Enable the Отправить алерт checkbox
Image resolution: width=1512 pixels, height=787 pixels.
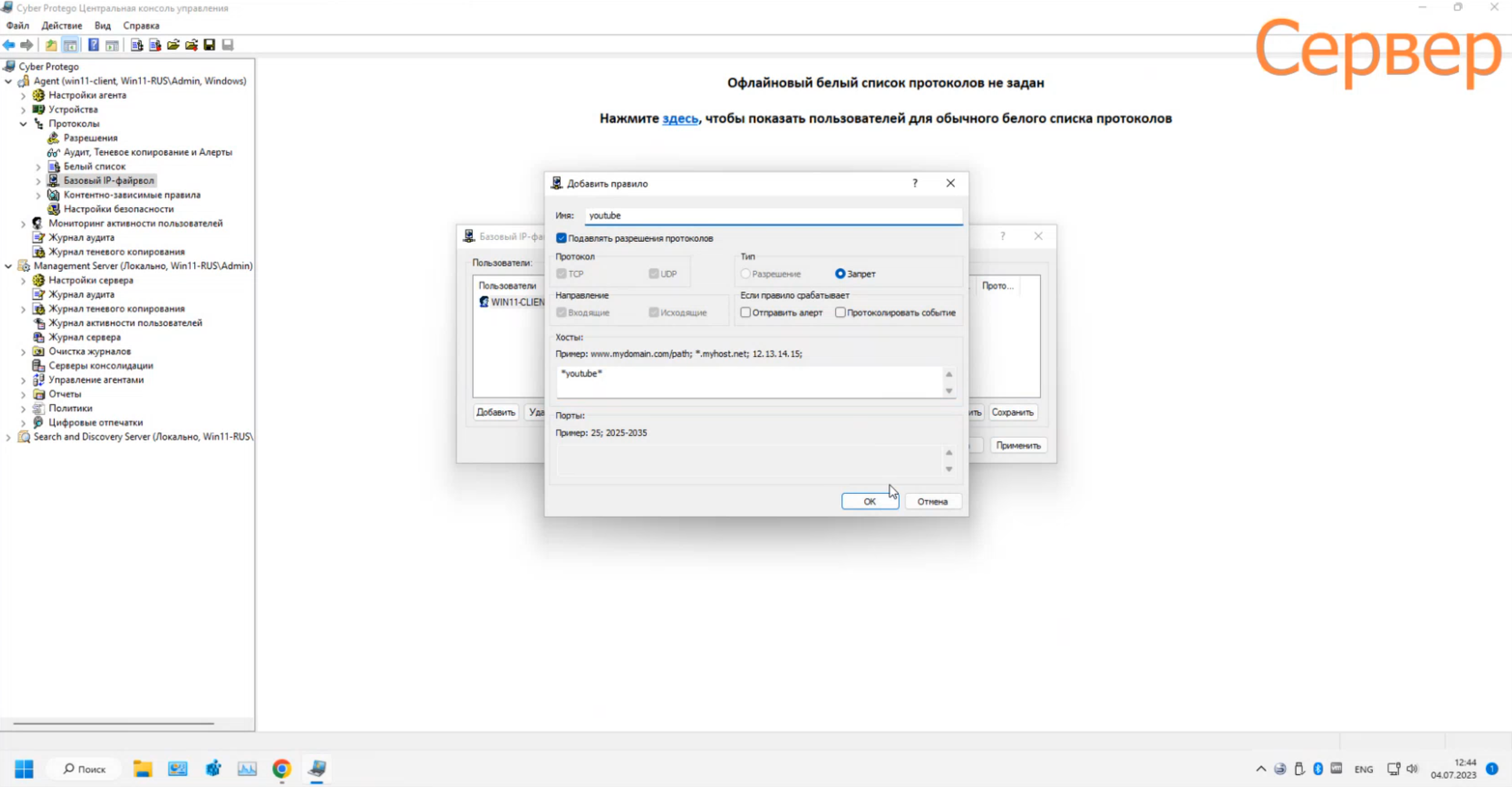(746, 313)
